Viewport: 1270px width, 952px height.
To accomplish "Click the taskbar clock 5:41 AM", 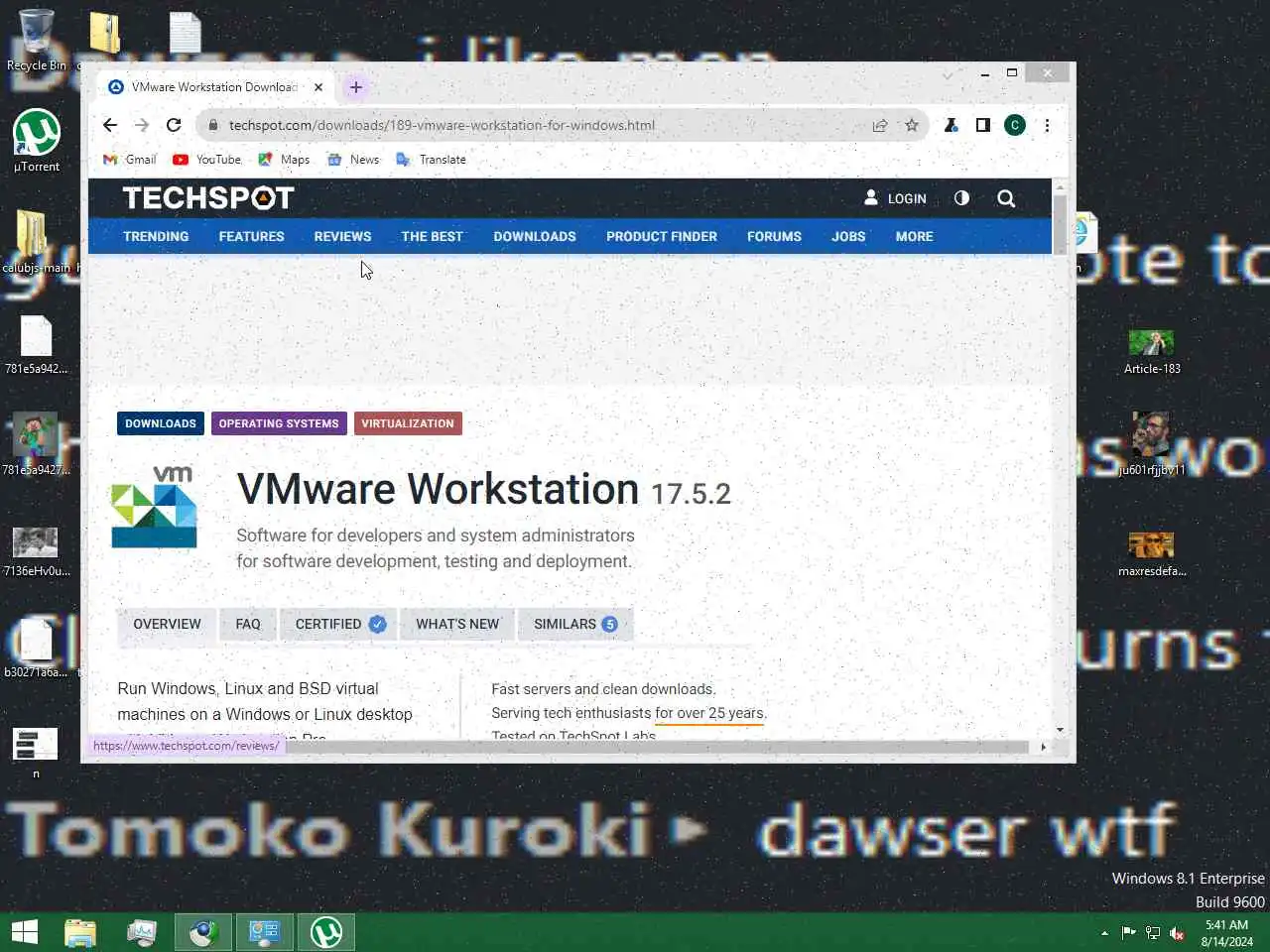I will click(1226, 933).
